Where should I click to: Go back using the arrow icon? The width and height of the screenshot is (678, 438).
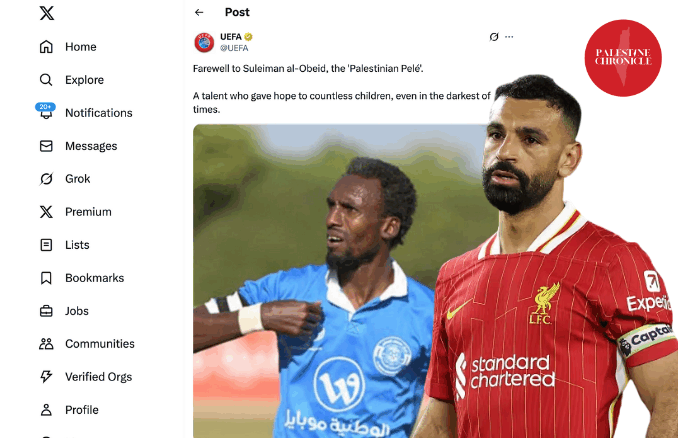coord(199,12)
